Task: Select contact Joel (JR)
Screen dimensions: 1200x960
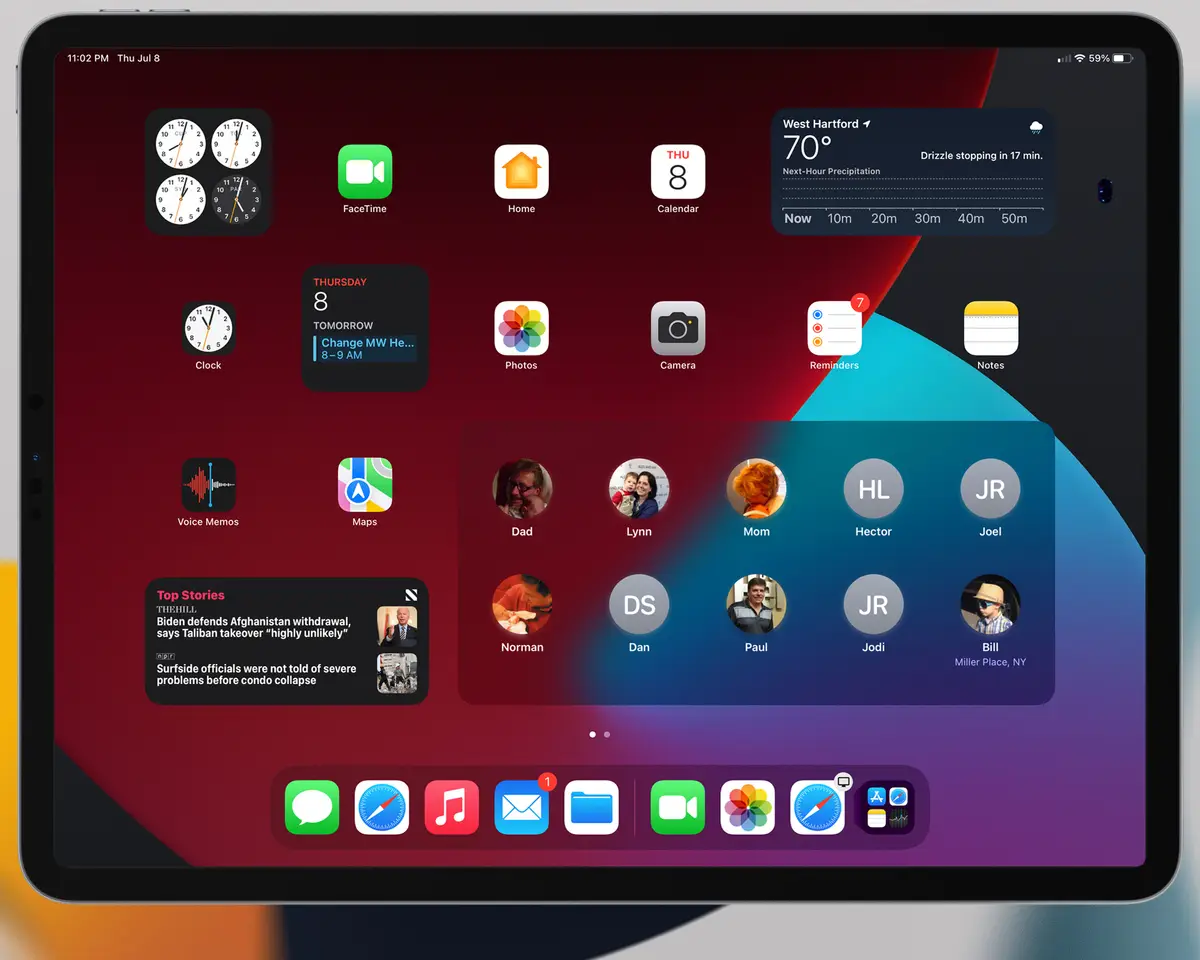Action: tap(990, 489)
